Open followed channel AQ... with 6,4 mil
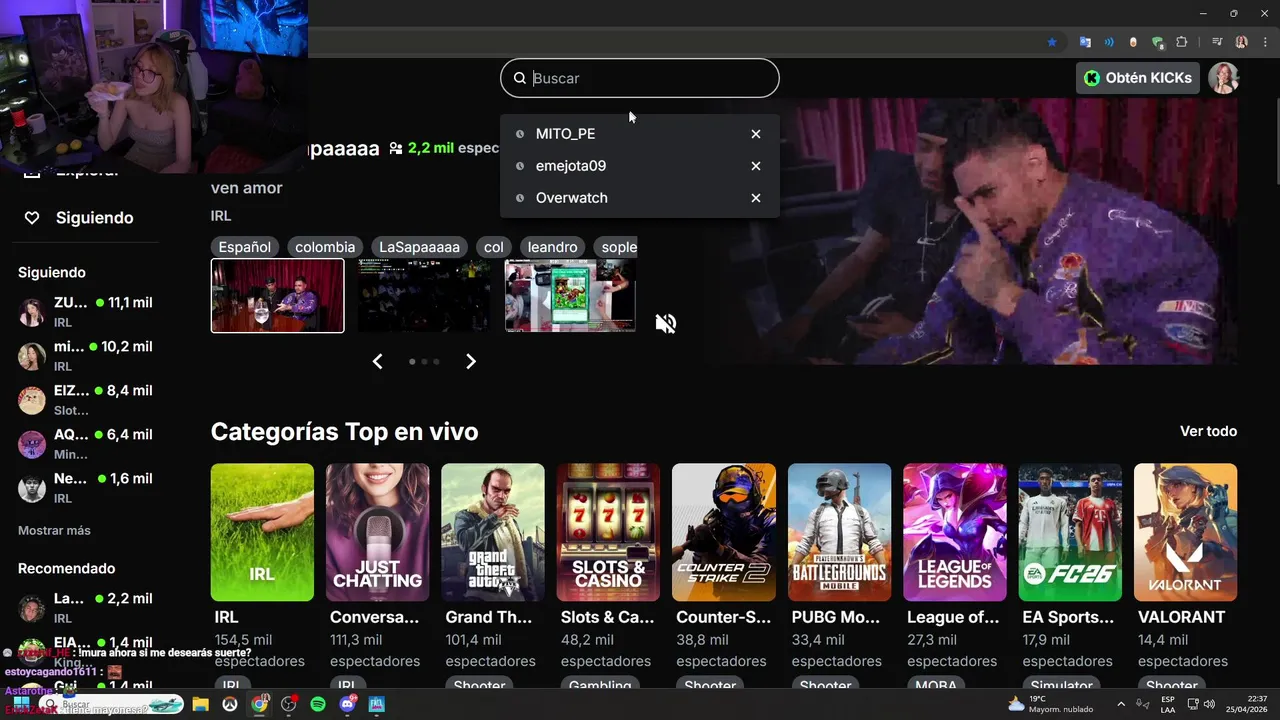 tap(88, 444)
